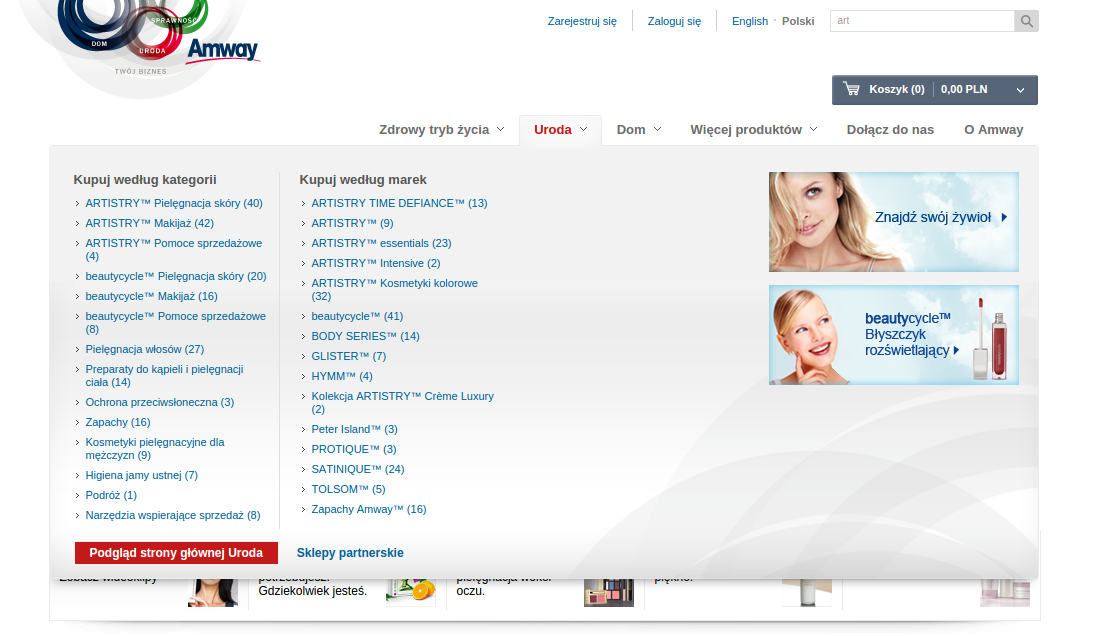This screenshot has height=636, width=1096.
Task: Open Kosmetyki pielęgnacyjne dla mężczyzn (9)
Action: click(x=154, y=449)
